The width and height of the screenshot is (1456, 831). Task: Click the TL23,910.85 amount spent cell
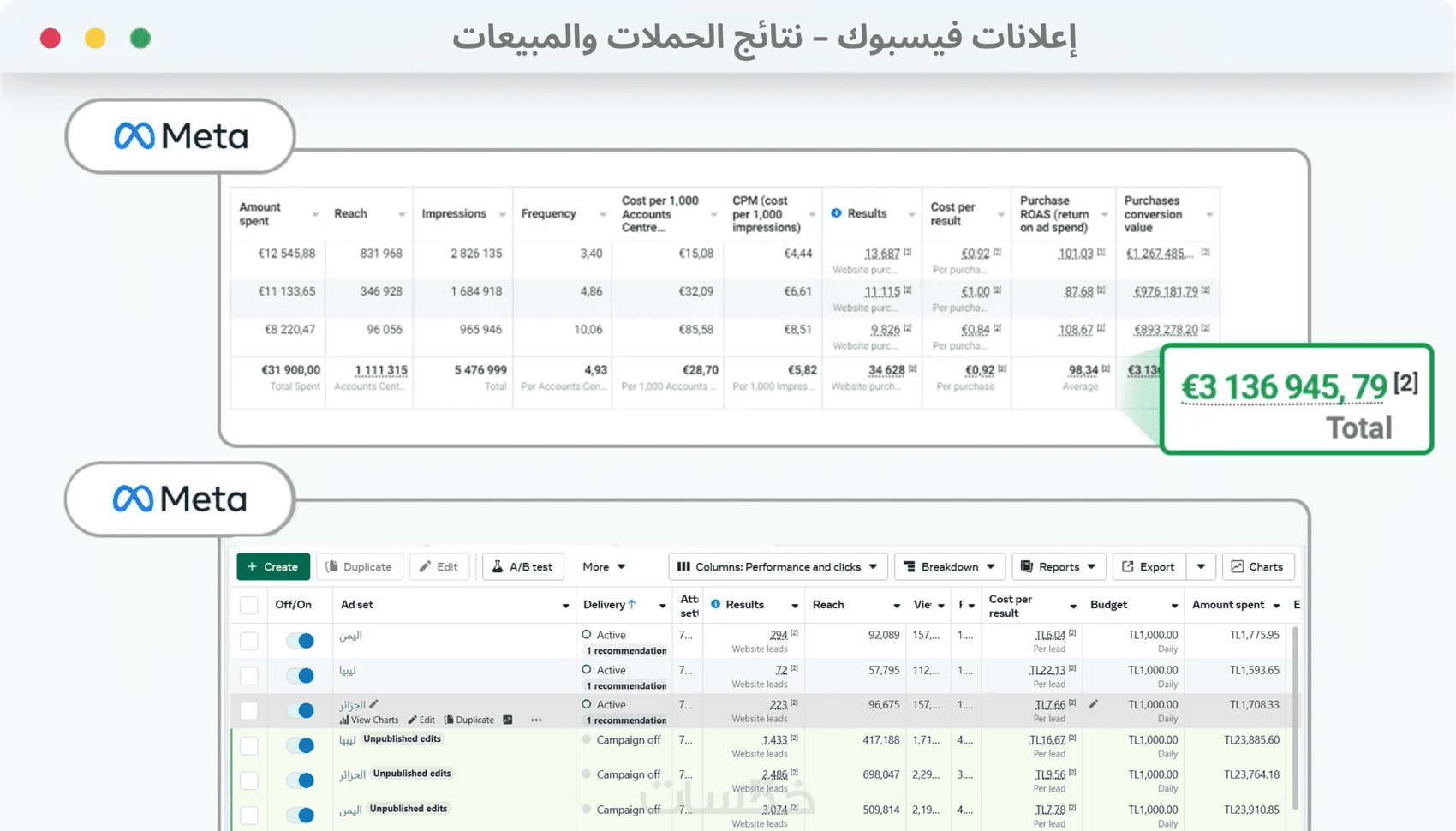pos(1251,810)
